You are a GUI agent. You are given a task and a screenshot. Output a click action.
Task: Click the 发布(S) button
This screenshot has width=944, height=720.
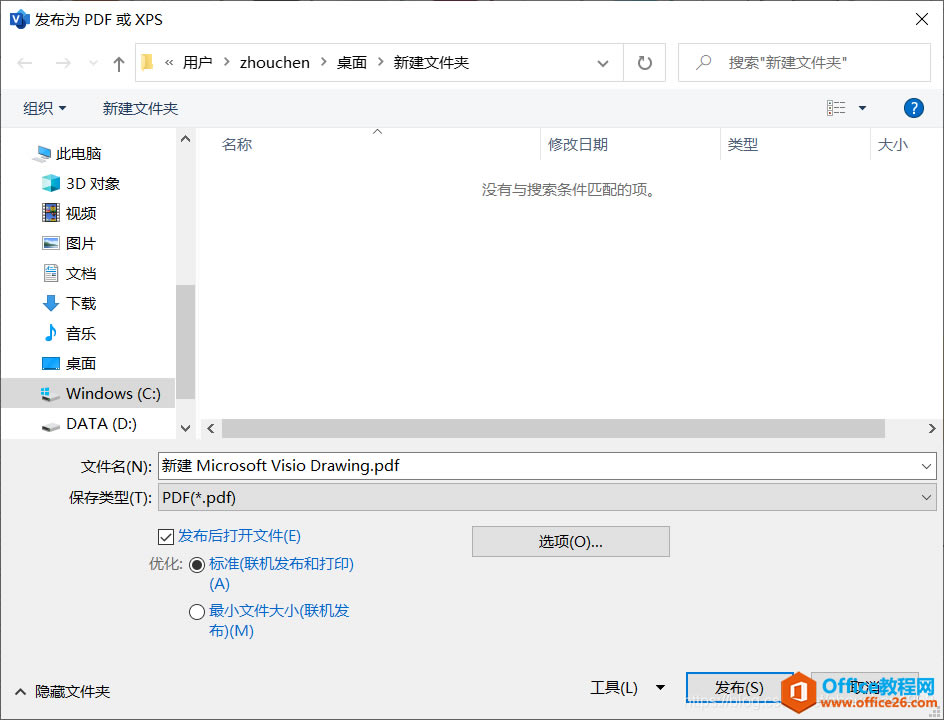pyautogui.click(x=739, y=687)
